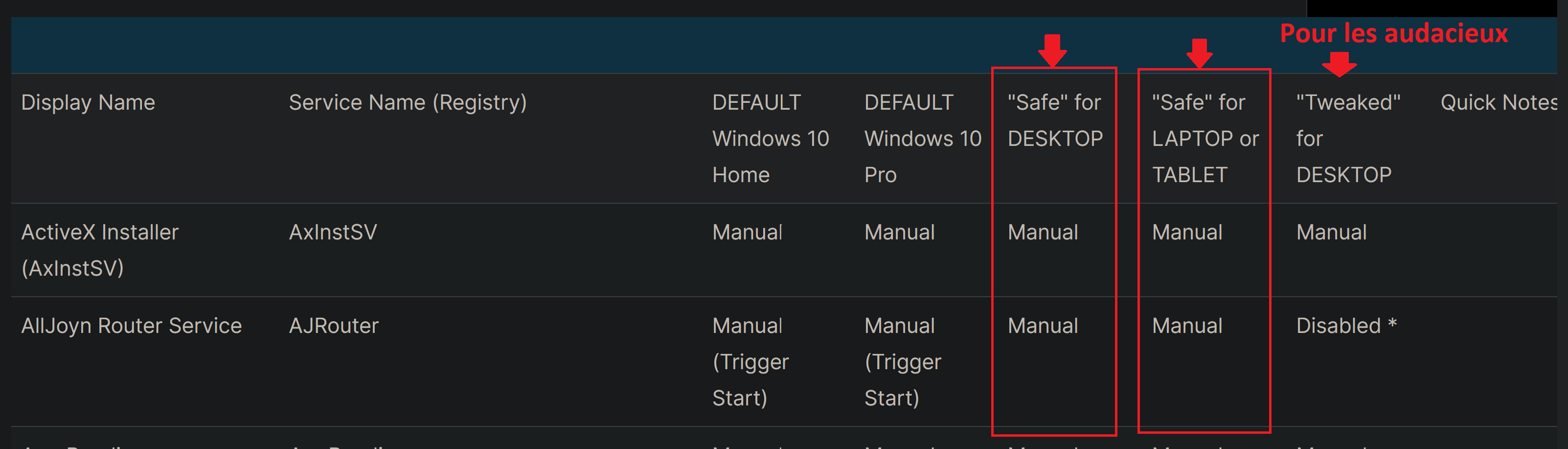Click the "Safe" for DESKTOP header
The width and height of the screenshot is (1568, 449).
click(x=1055, y=120)
